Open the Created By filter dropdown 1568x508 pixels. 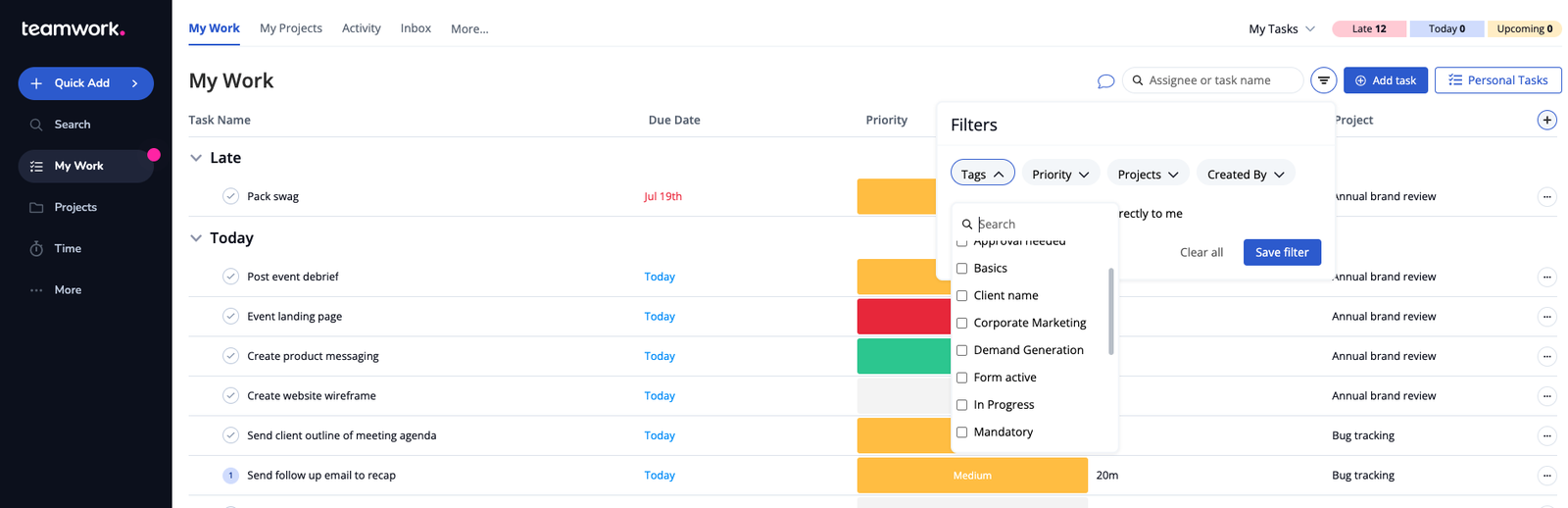(1245, 175)
